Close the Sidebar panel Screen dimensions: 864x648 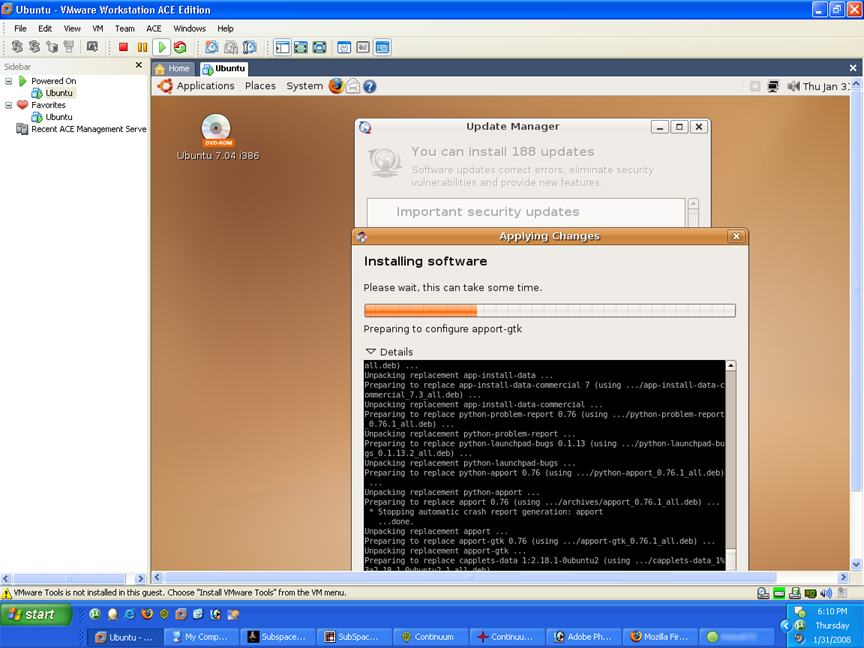coord(138,65)
